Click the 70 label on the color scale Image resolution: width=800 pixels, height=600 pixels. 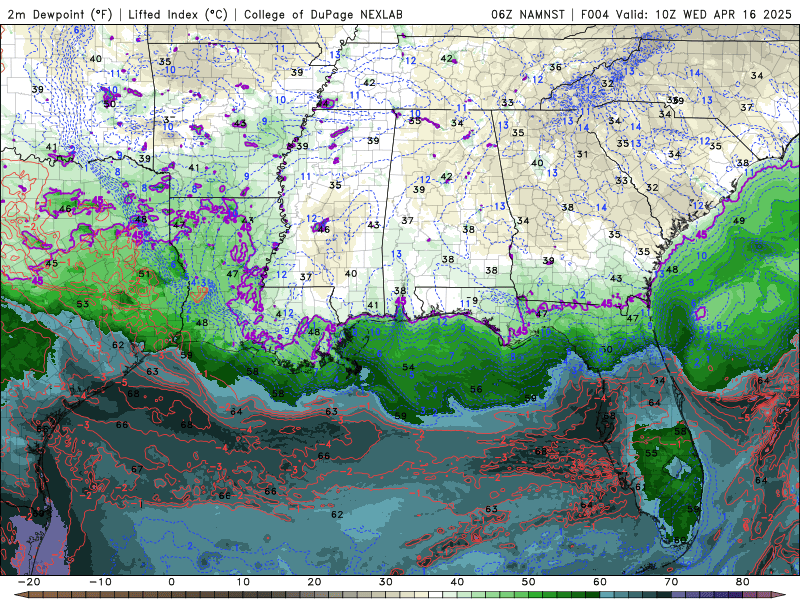pos(671,582)
